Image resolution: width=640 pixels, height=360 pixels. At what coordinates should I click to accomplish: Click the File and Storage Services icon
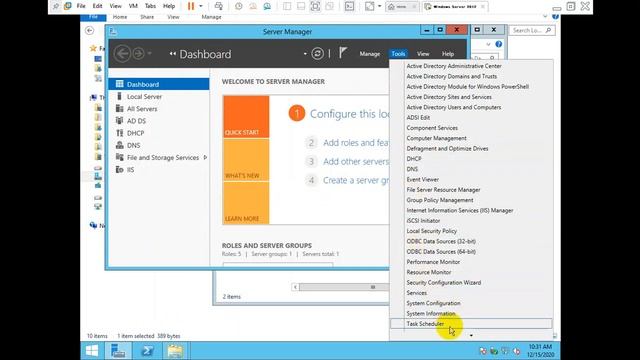pos(120,157)
